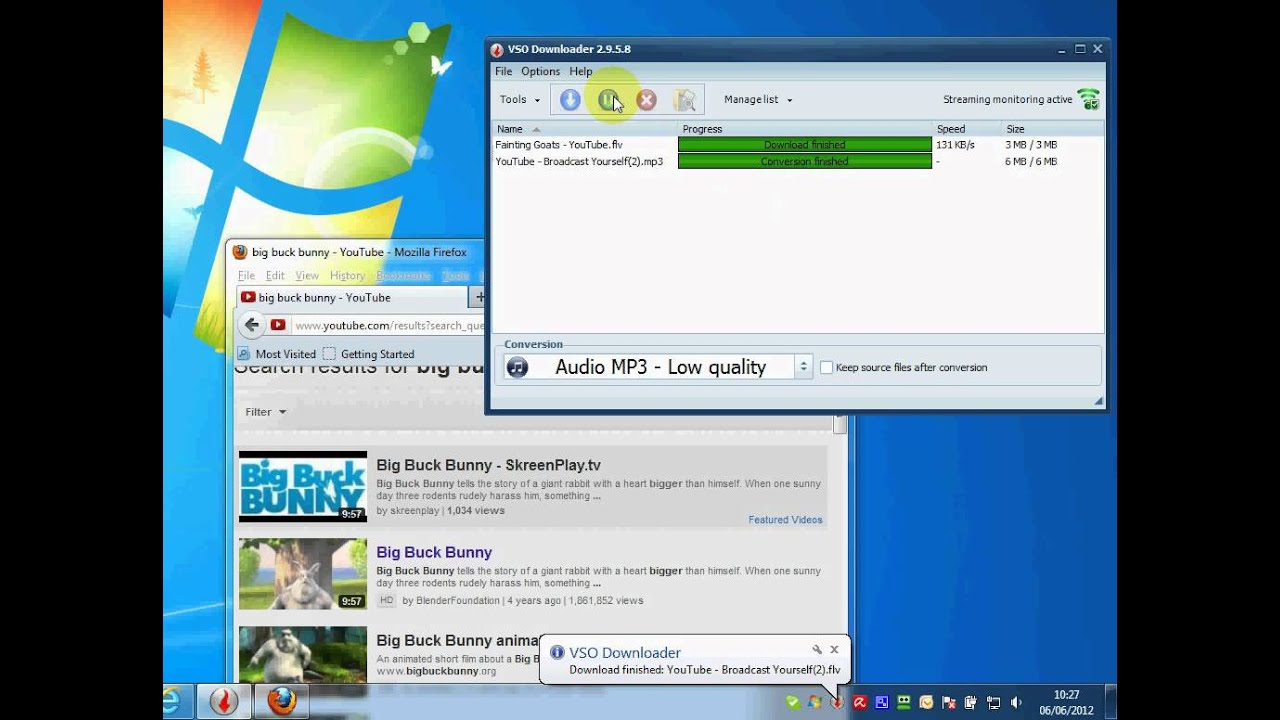This screenshot has width=1280, height=720.
Task: Click Action Center flag tray icon
Action: click(949, 703)
